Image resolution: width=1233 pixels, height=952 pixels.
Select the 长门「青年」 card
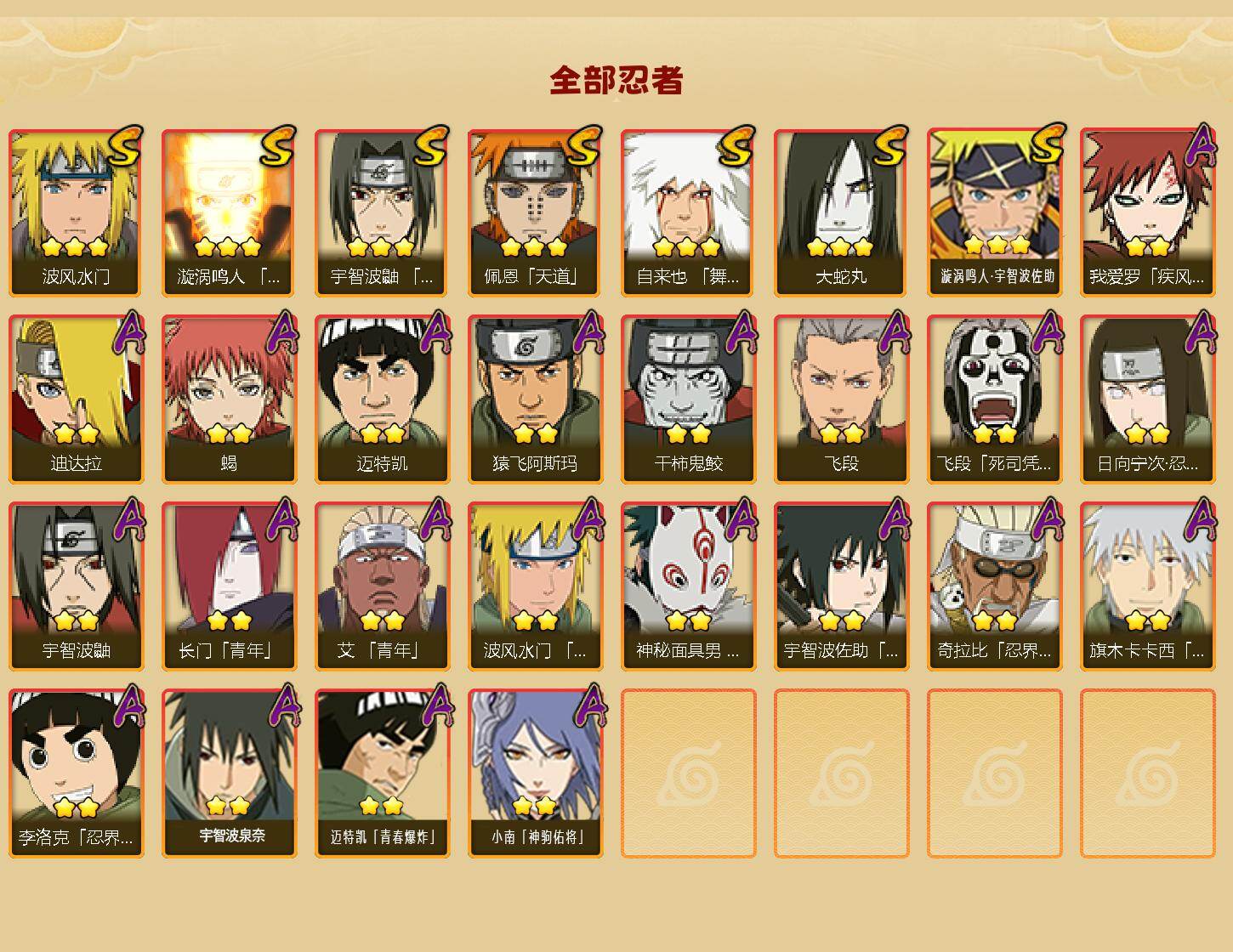pos(229,586)
